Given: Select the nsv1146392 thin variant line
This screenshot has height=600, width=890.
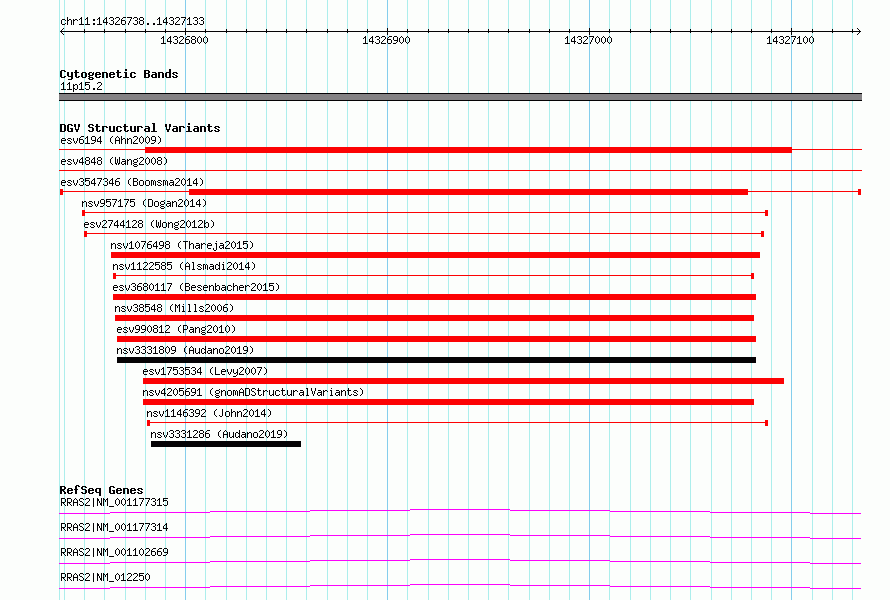Looking at the screenshot, I should point(457,423).
